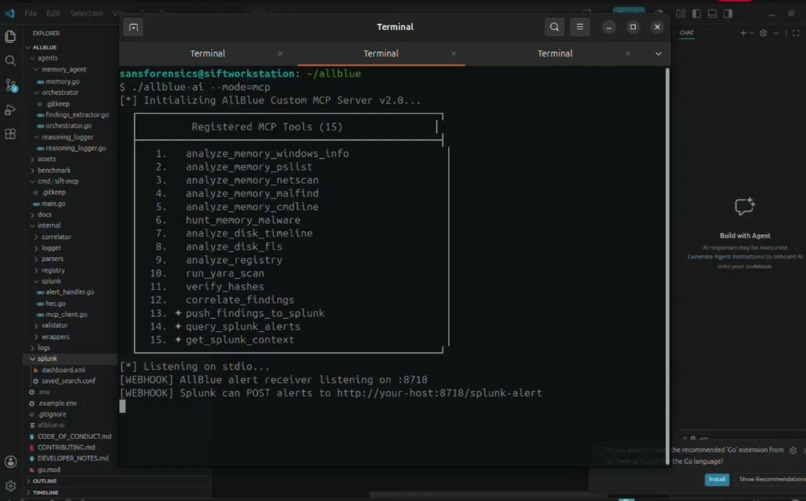The width and height of the screenshot is (806, 501).
Task: Click the Build with Agent chat sparkle icon
Action: coord(744,207)
